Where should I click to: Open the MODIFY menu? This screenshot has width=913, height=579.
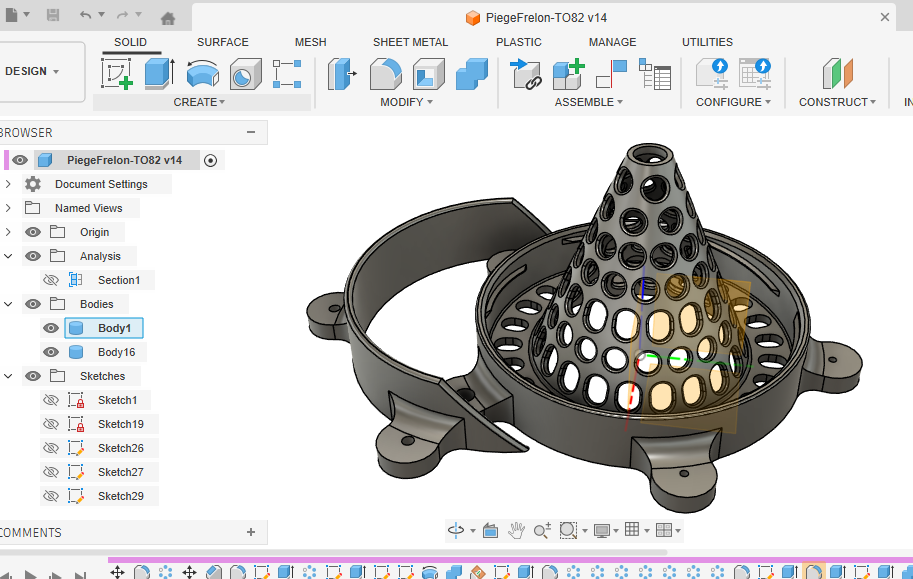coord(406,102)
